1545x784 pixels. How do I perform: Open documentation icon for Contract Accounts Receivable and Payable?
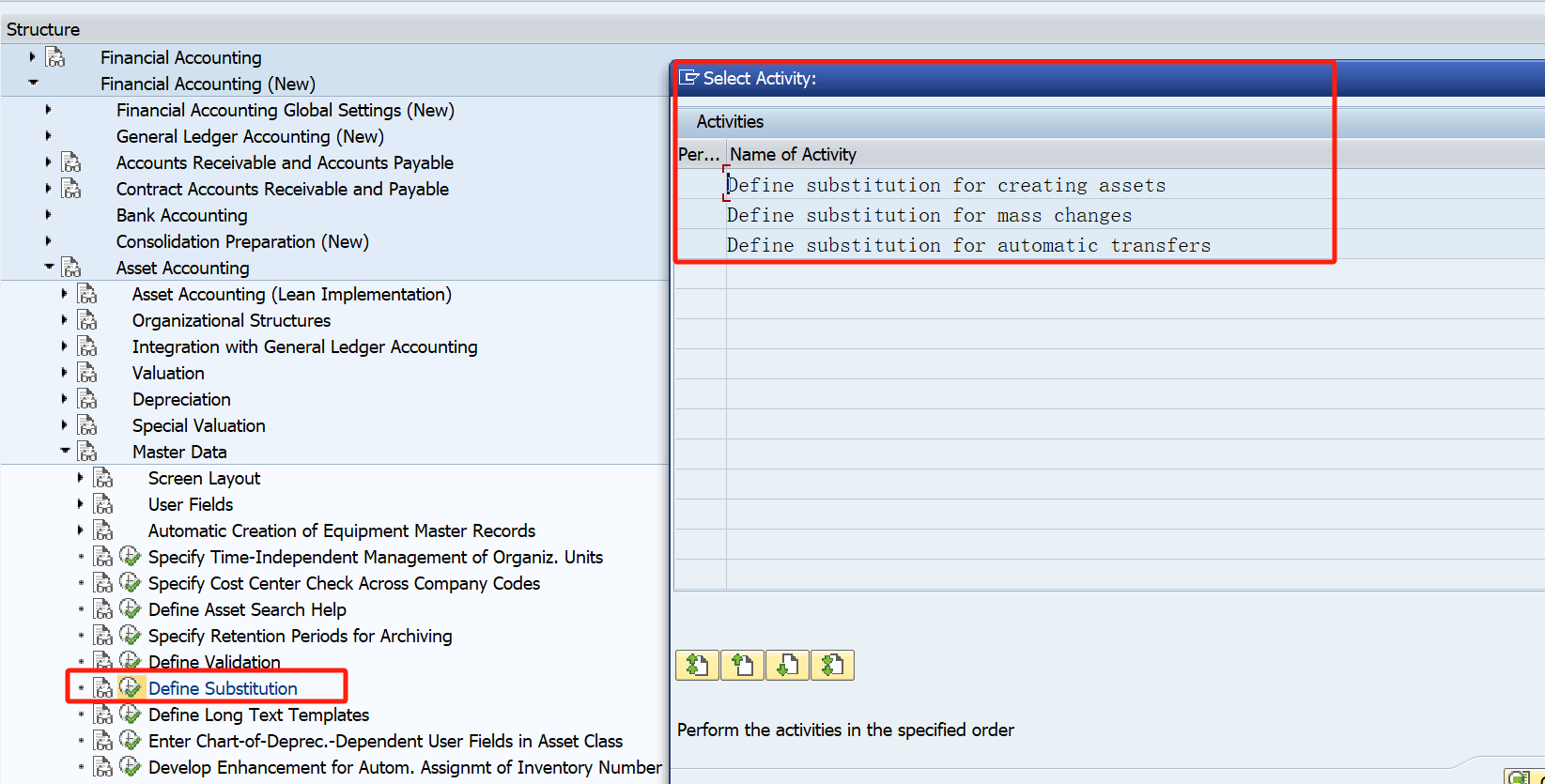(x=71, y=189)
